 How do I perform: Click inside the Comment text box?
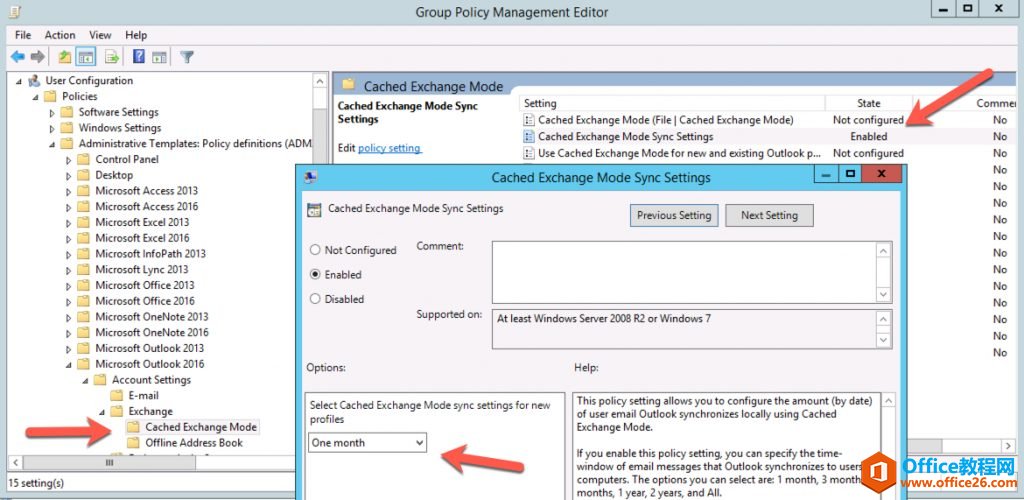point(682,269)
